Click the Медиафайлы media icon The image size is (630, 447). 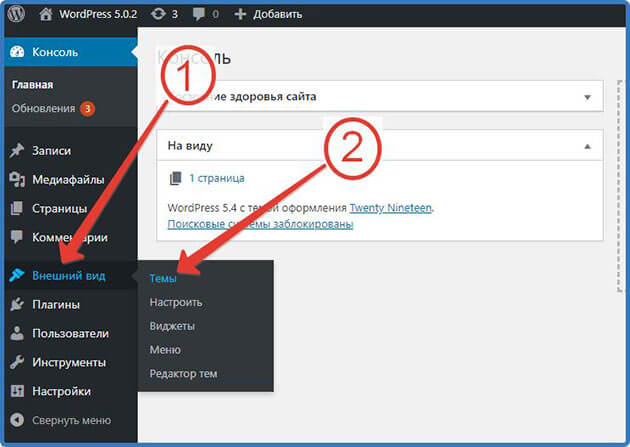point(17,180)
